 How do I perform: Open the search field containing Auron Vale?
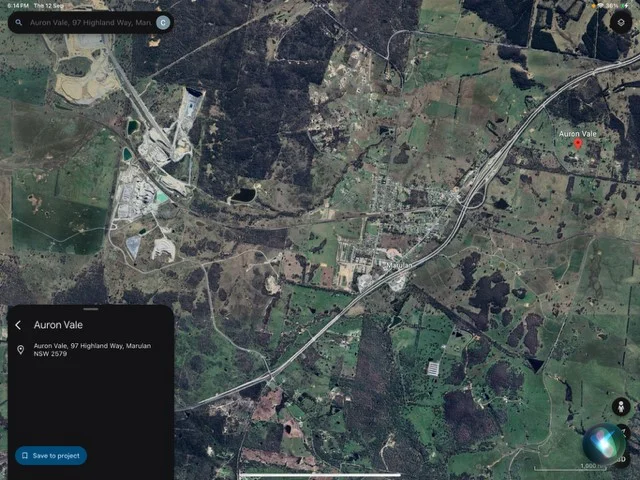[91, 22]
